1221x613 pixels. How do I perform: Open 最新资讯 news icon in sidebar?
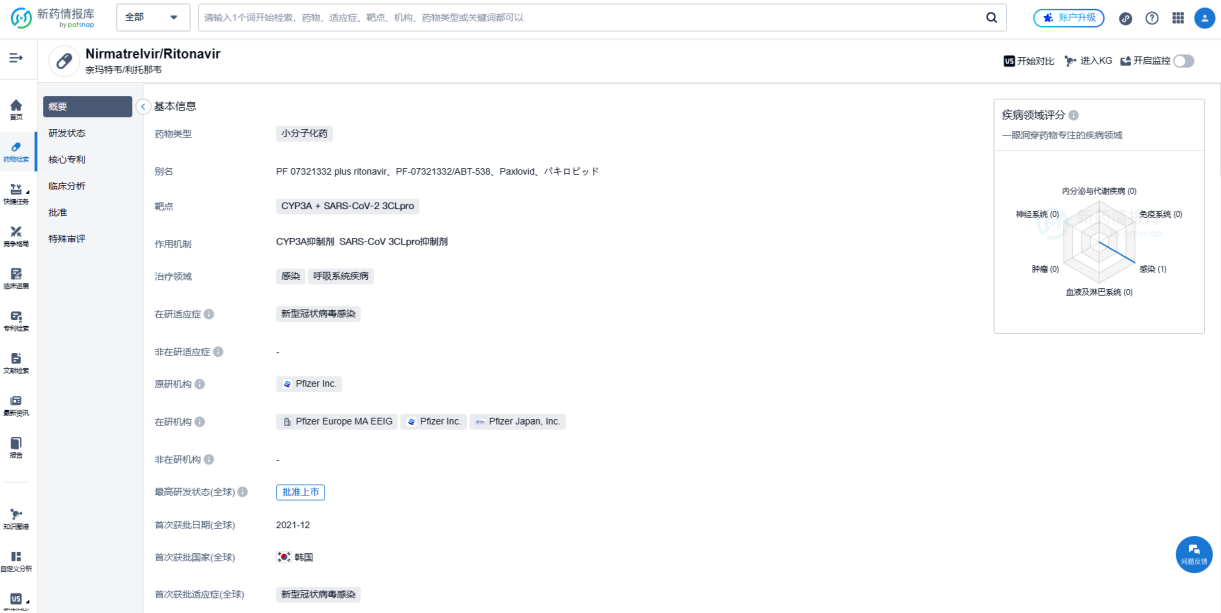[x=16, y=402]
